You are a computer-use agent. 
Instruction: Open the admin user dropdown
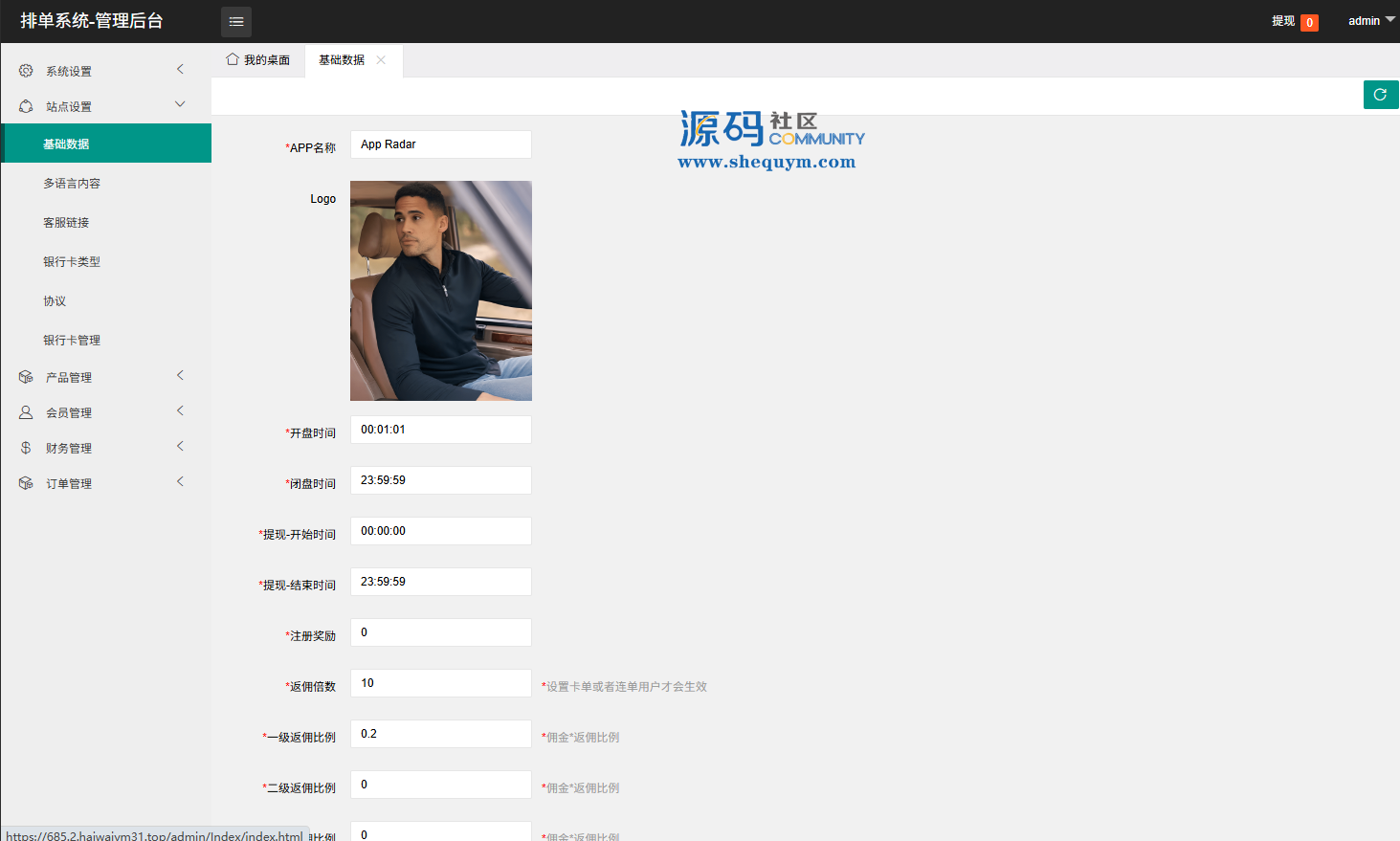1370,21
